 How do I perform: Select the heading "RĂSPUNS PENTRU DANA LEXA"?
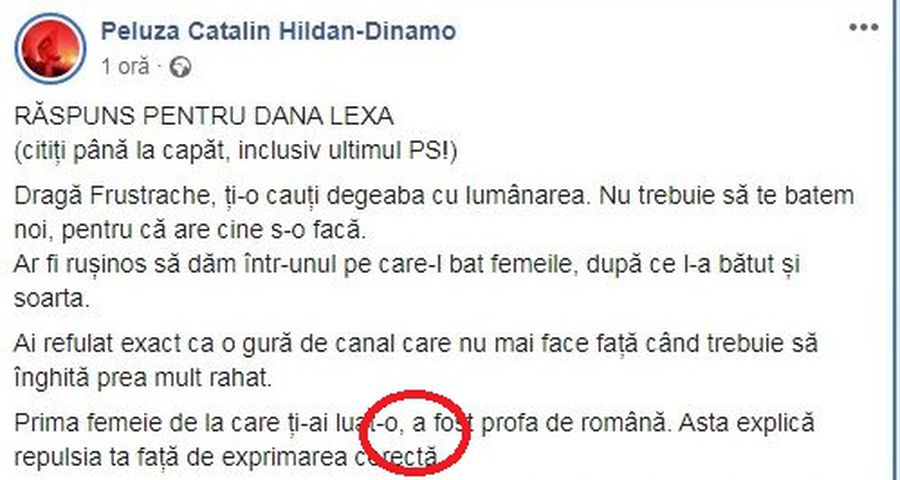click(204, 117)
